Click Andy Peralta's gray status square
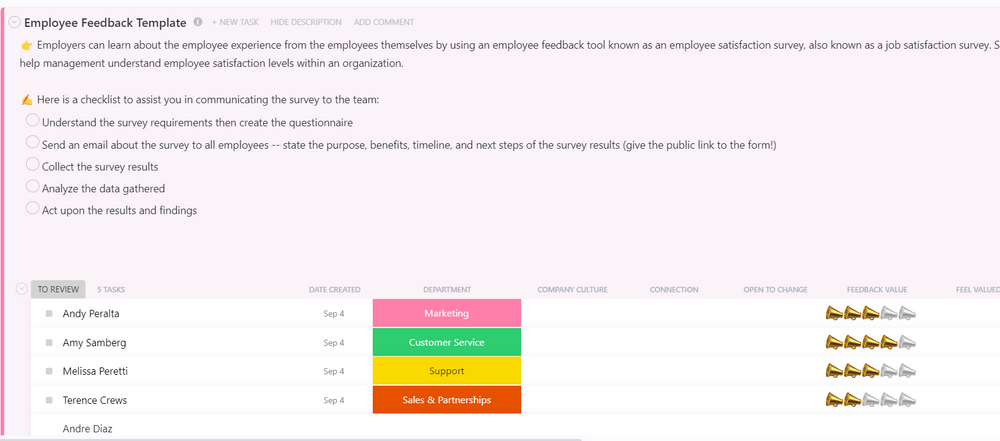 pyautogui.click(x=48, y=314)
